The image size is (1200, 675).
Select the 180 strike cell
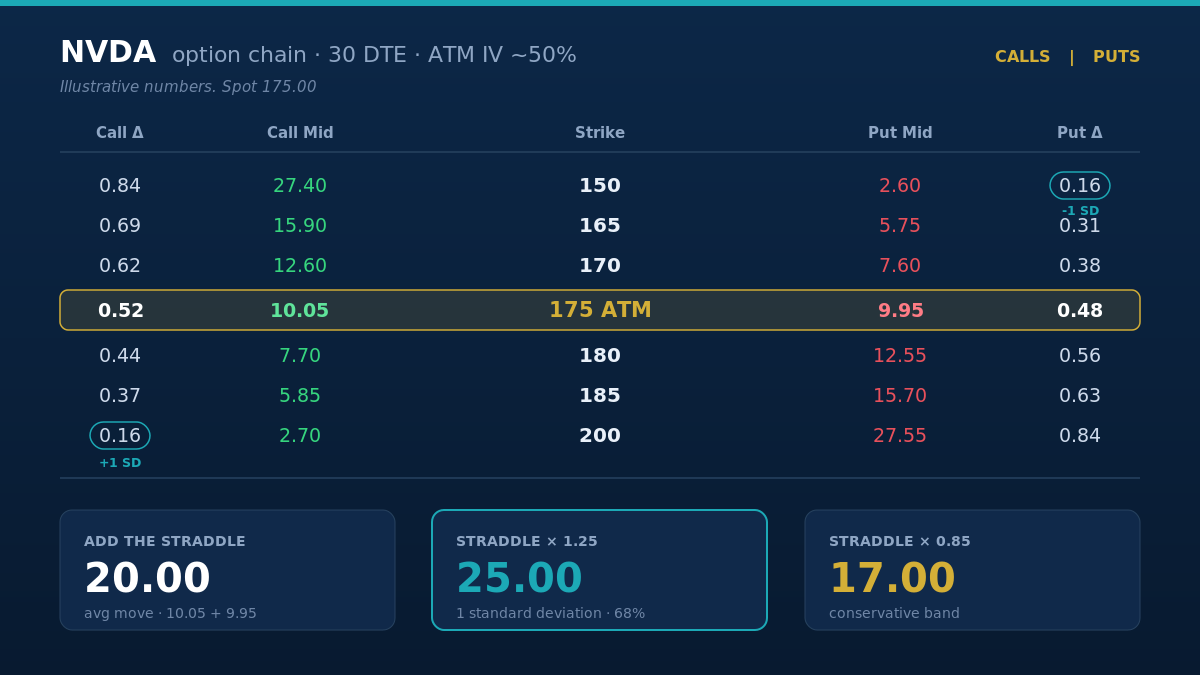pyautogui.click(x=600, y=356)
